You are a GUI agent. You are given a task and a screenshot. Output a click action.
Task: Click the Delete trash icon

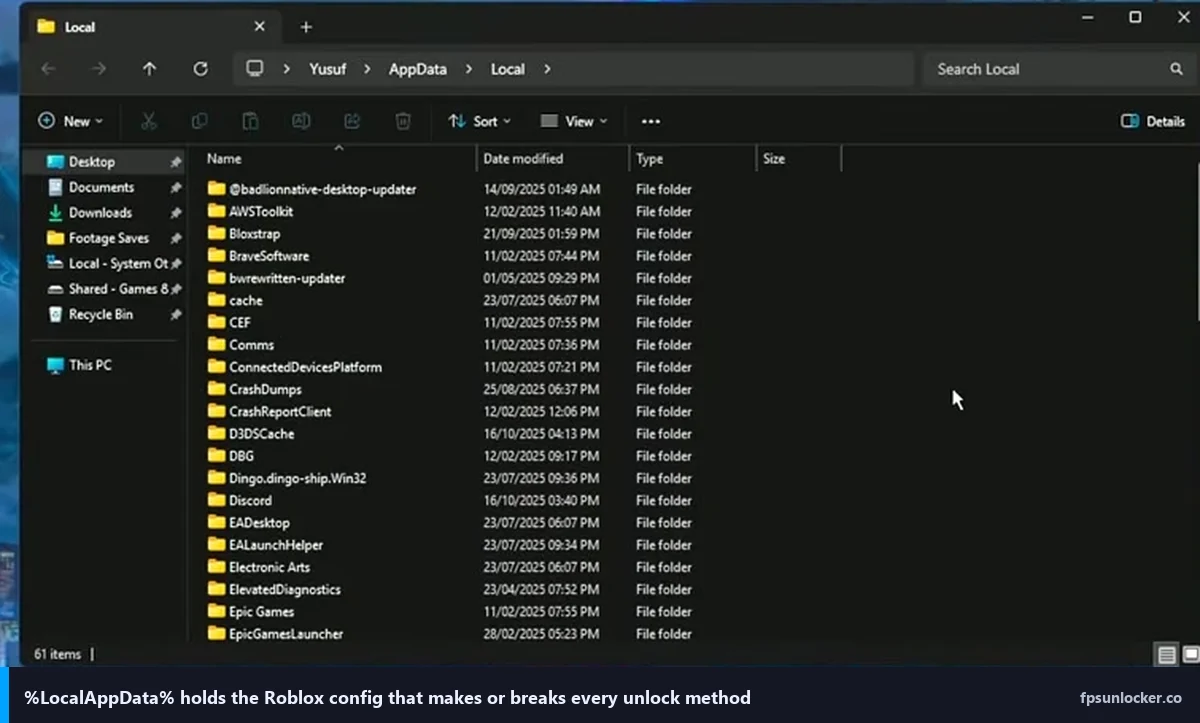(x=403, y=121)
